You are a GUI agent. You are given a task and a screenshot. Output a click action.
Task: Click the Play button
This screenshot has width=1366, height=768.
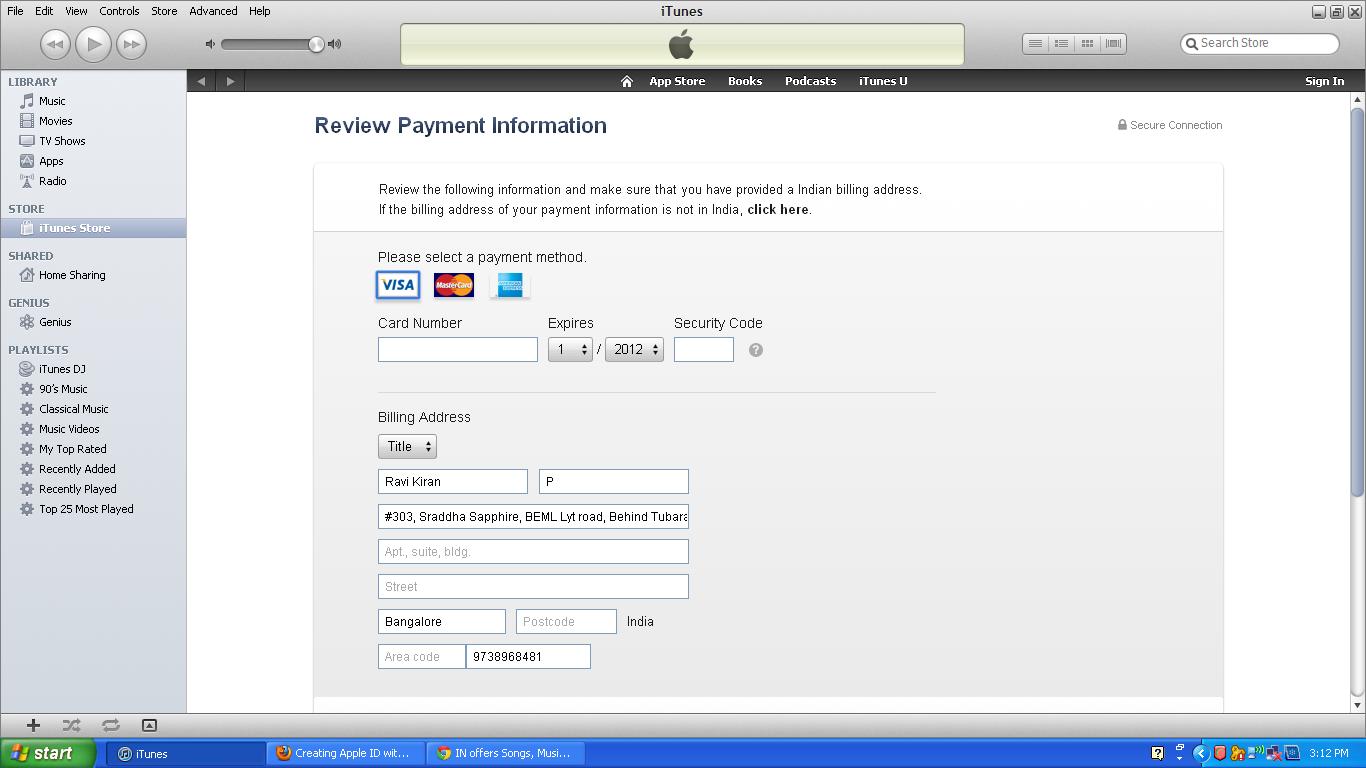pyautogui.click(x=93, y=44)
